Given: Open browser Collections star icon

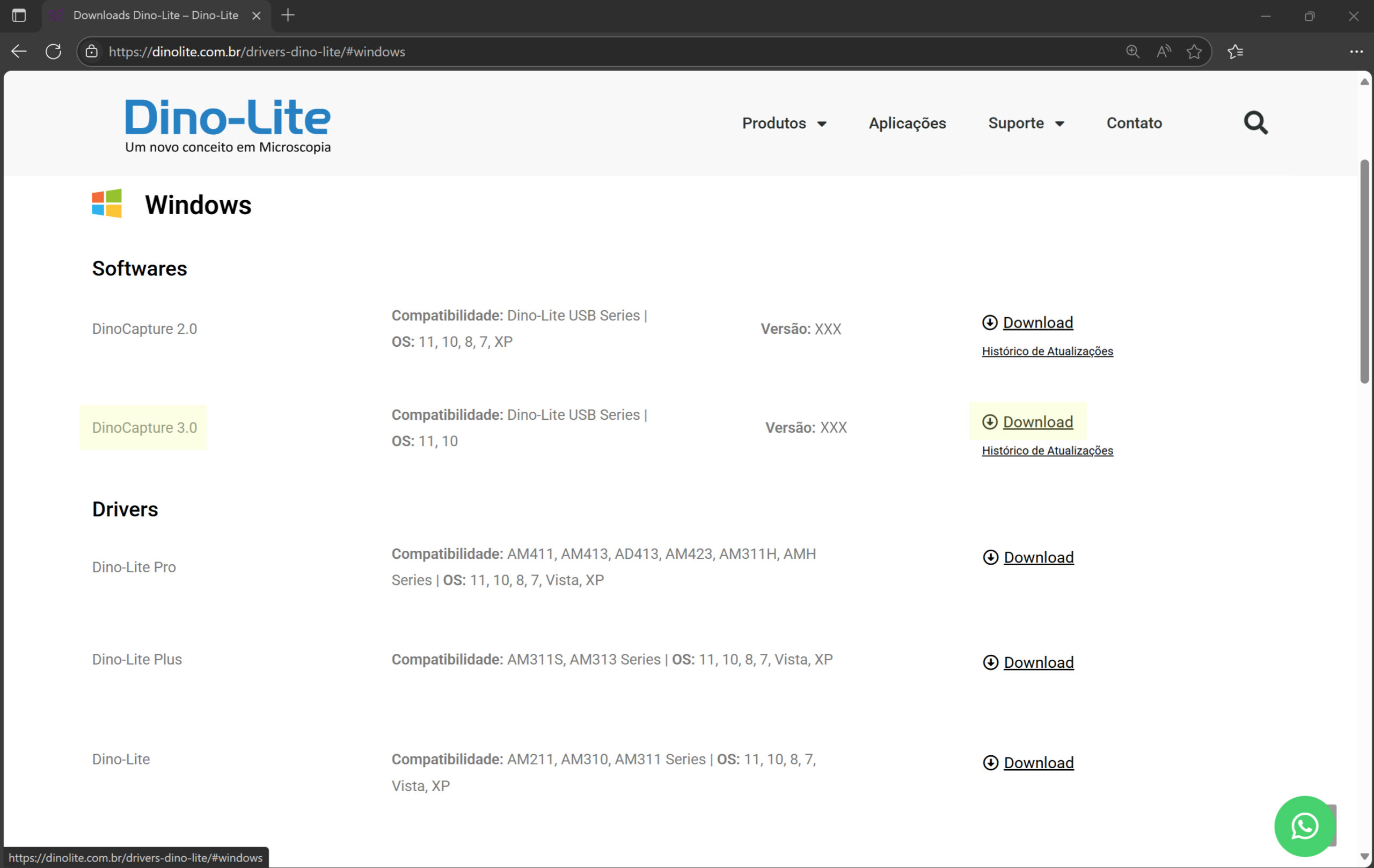Looking at the screenshot, I should click(1236, 52).
